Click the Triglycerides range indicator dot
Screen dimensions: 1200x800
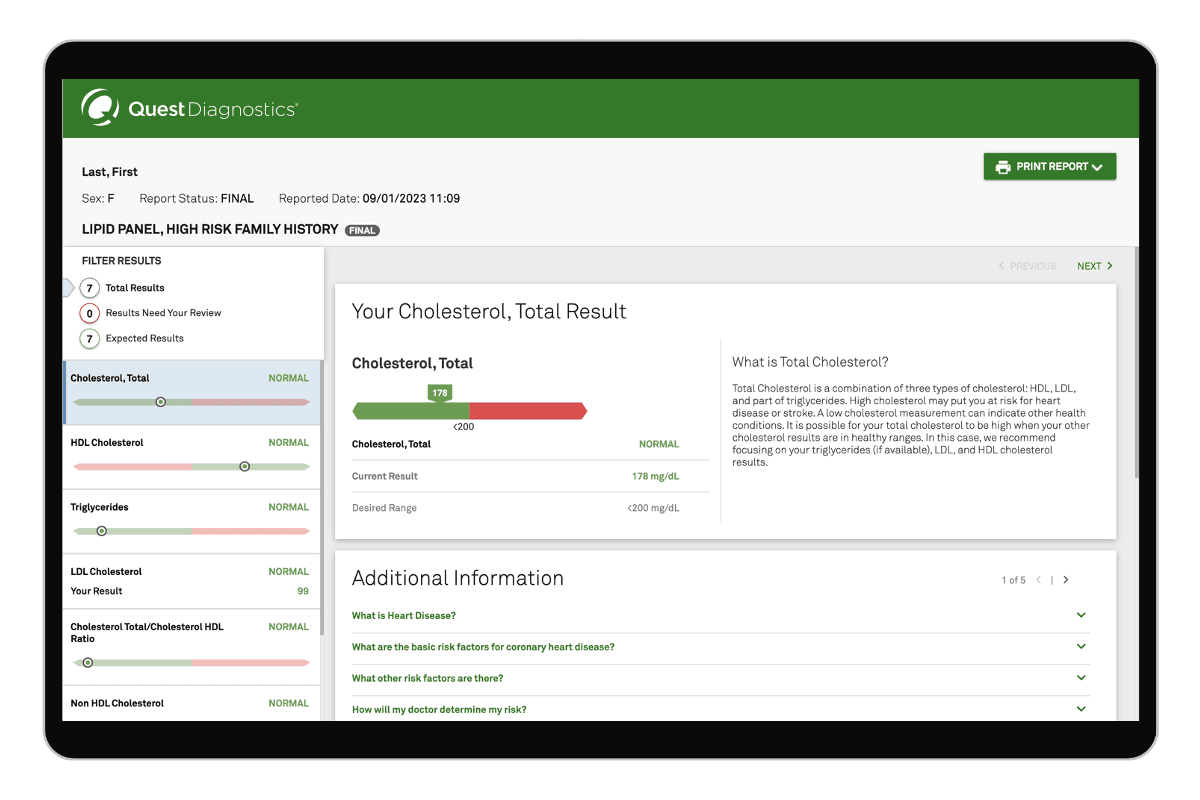101,531
